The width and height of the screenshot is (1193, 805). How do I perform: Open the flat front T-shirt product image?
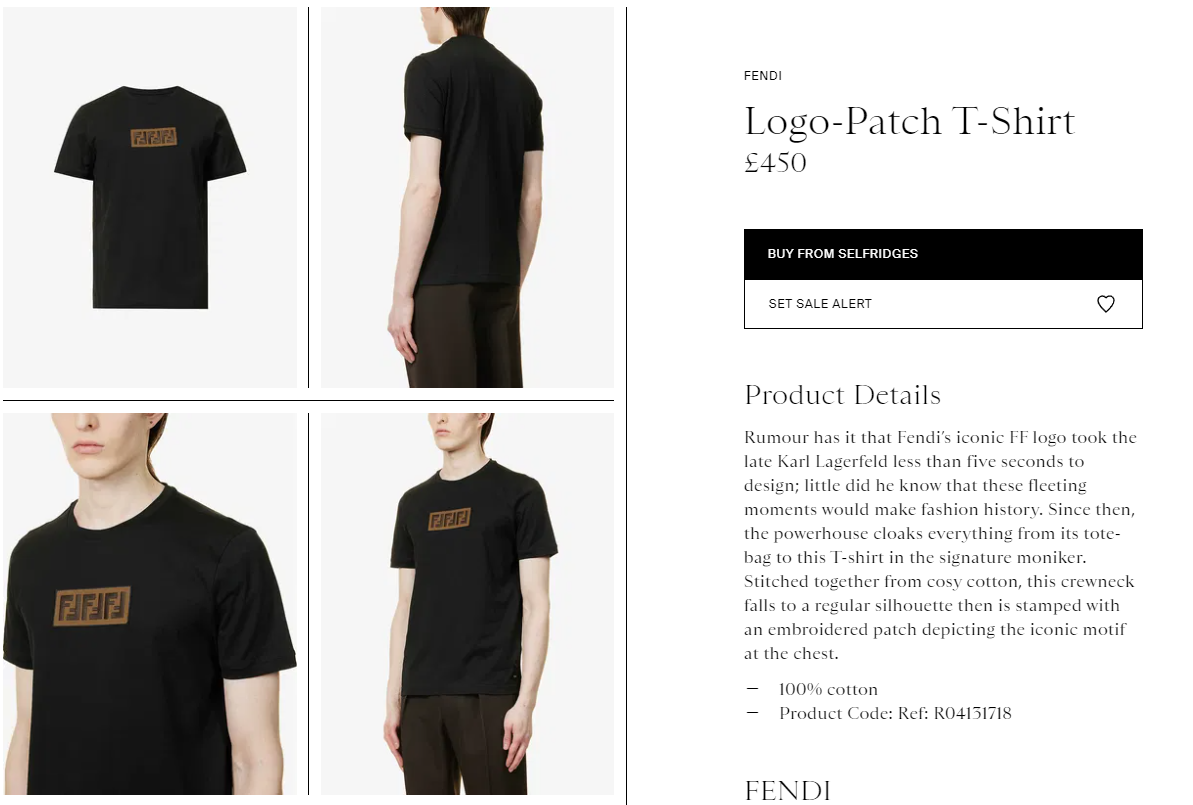[x=150, y=197]
